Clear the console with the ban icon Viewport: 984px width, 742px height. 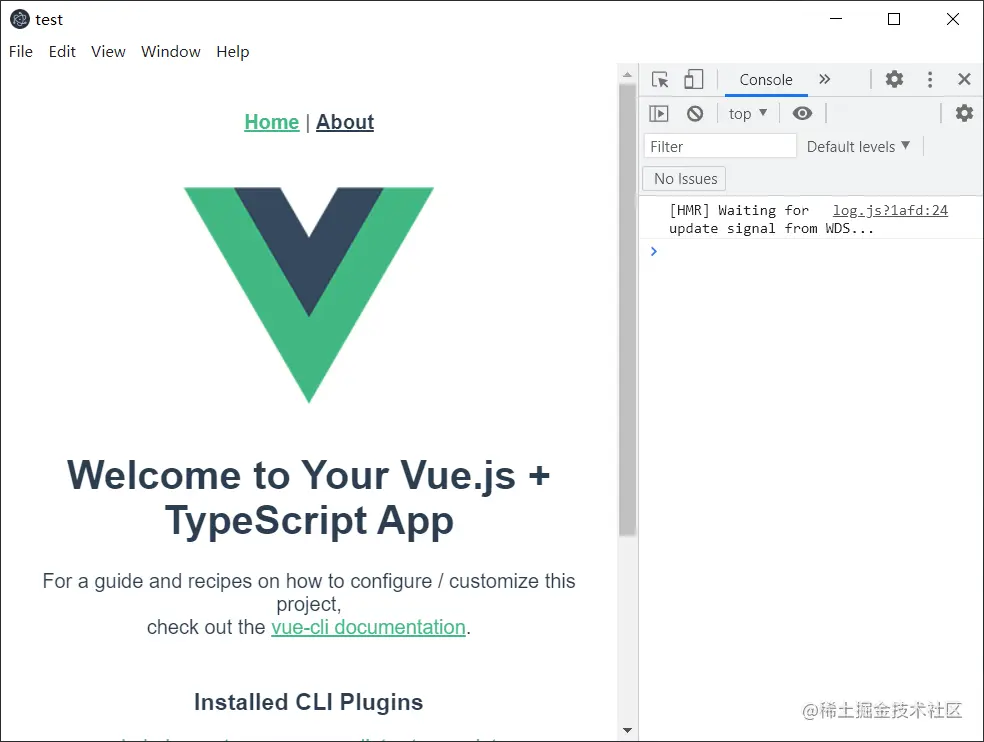tap(695, 114)
